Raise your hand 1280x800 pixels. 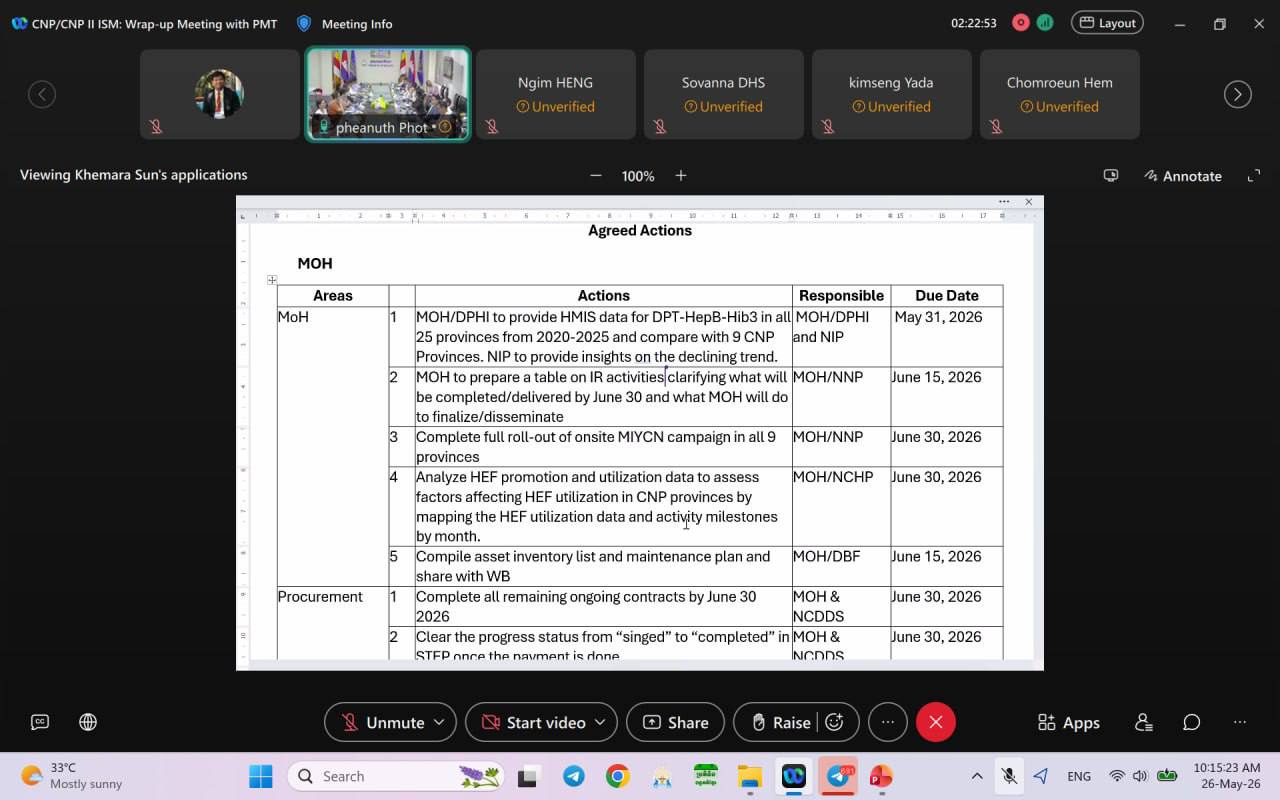pos(780,722)
